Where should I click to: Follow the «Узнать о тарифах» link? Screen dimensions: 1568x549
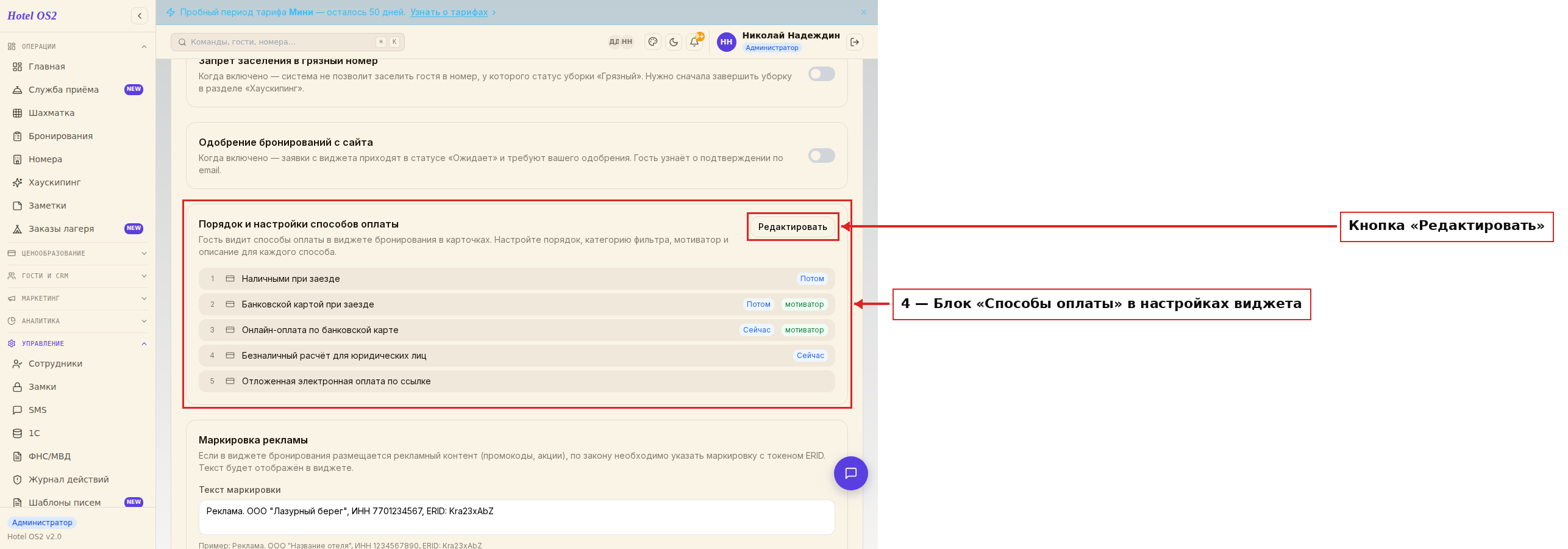pos(449,12)
